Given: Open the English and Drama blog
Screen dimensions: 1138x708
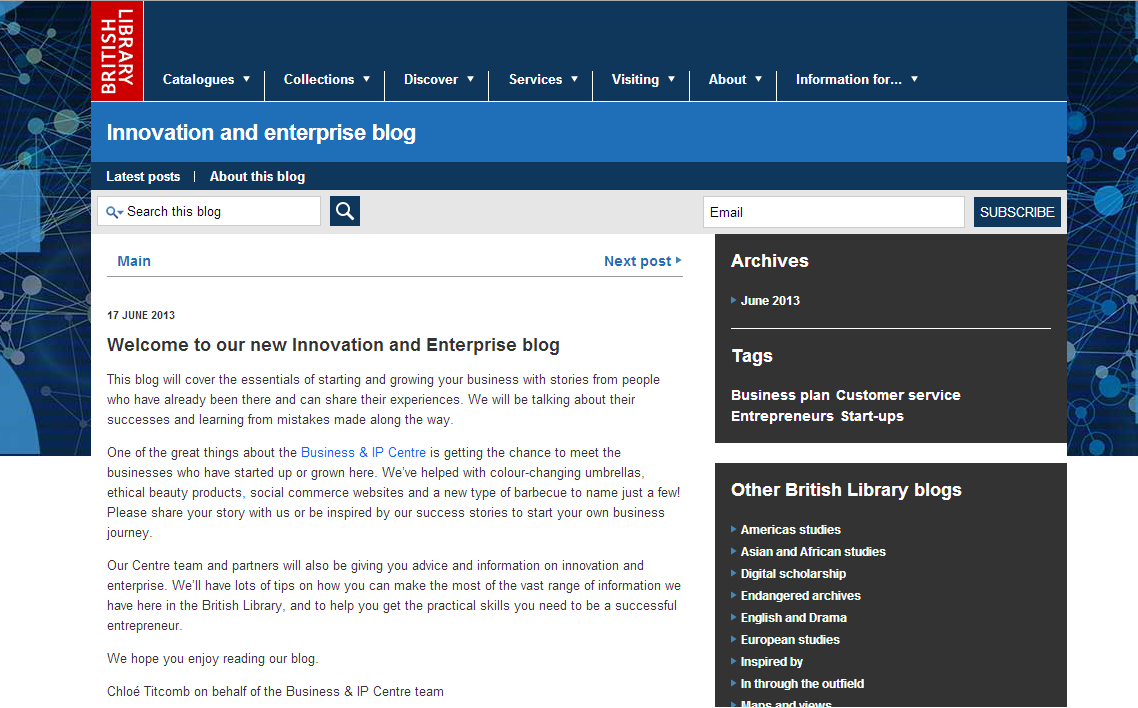Looking at the screenshot, I should point(793,617).
